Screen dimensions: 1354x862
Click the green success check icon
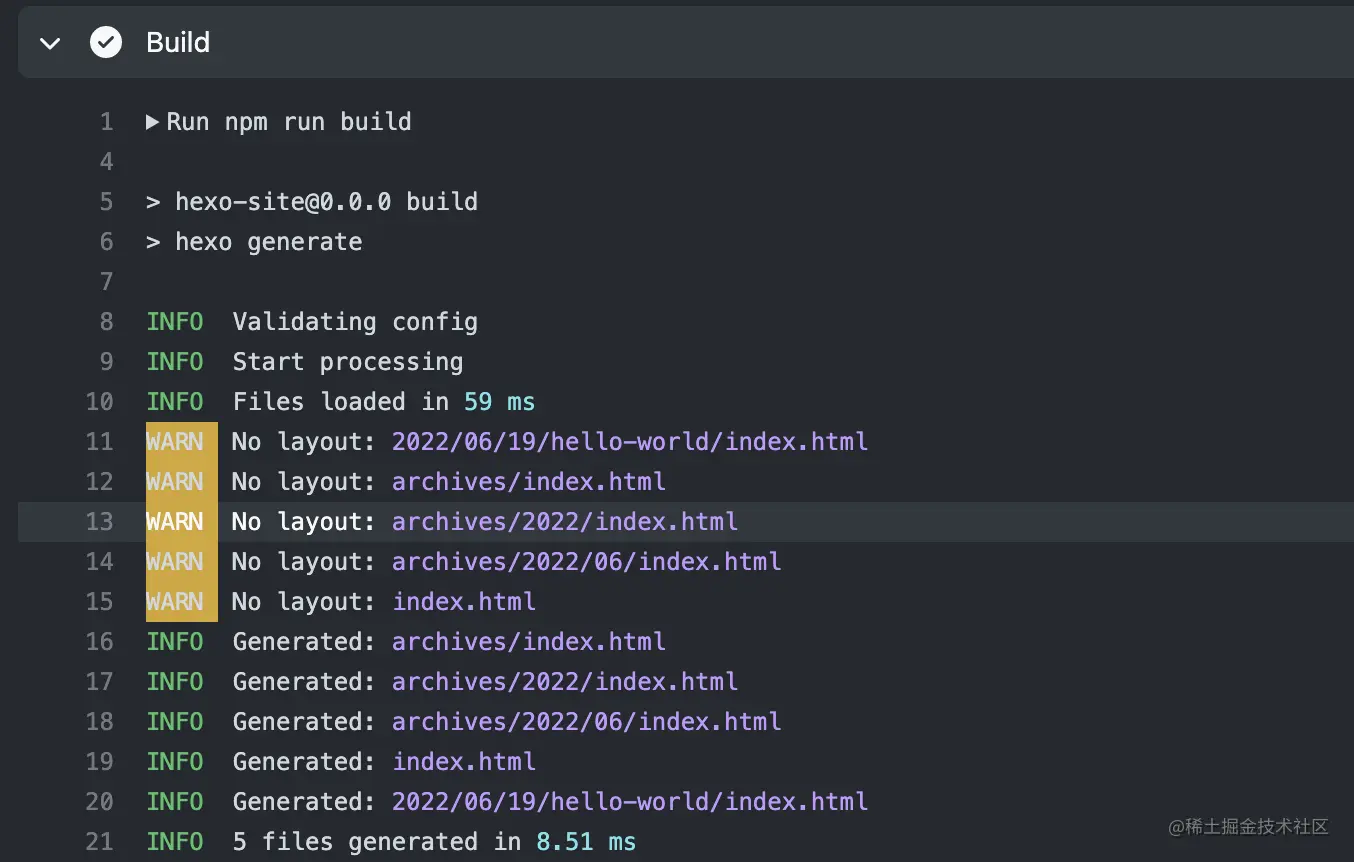click(106, 42)
